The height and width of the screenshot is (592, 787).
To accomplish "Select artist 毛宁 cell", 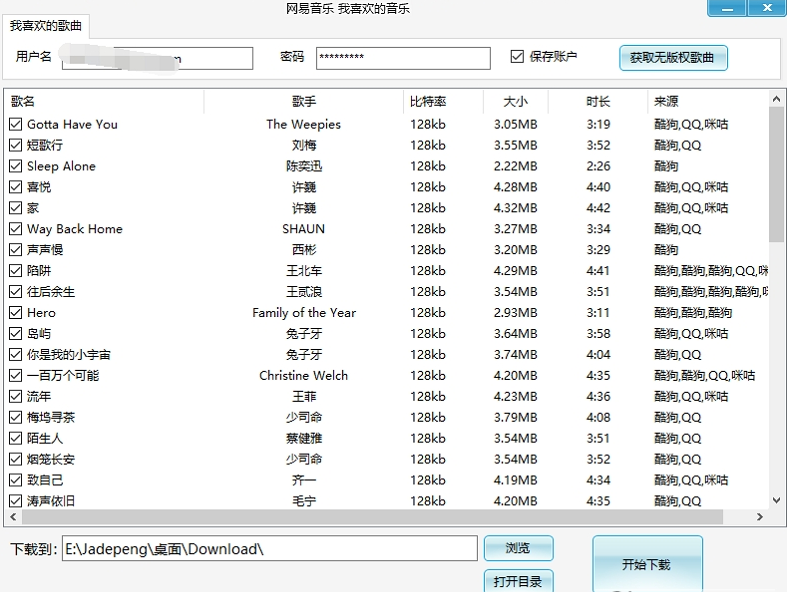I will 304,501.
